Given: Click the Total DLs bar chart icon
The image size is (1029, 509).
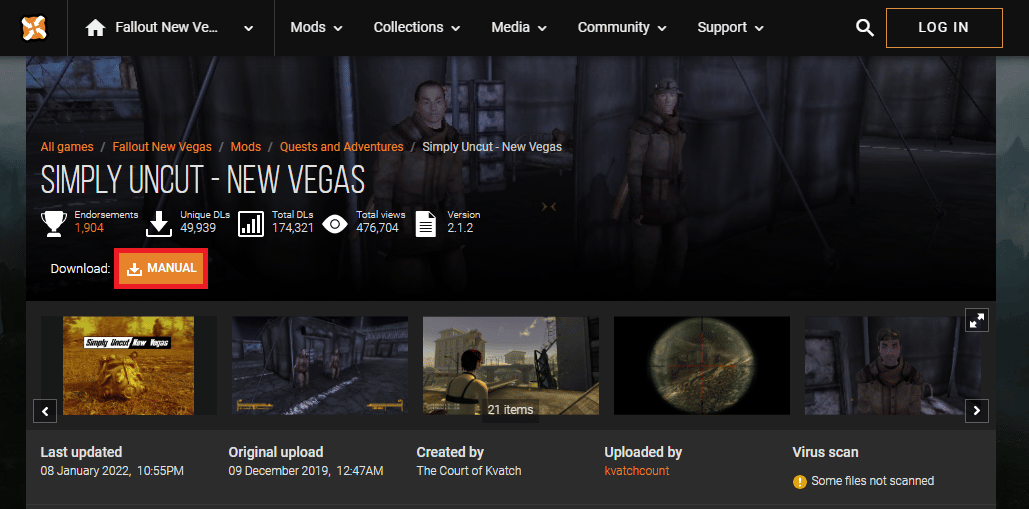Looking at the screenshot, I should (x=251, y=224).
